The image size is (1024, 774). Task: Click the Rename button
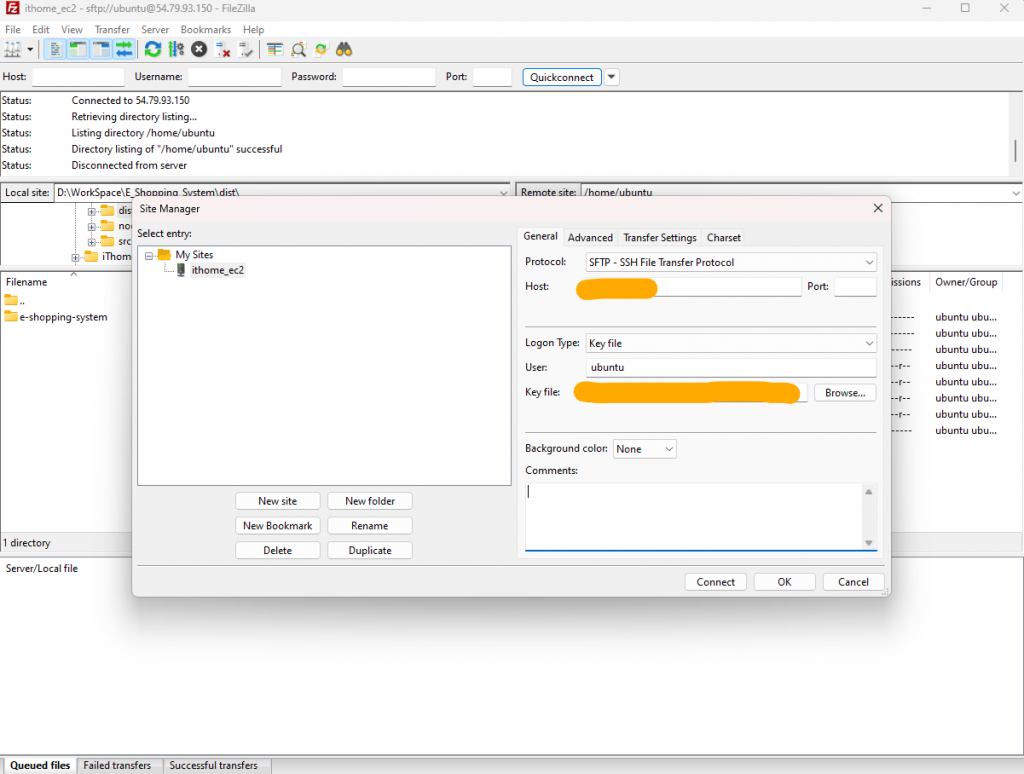[370, 526]
